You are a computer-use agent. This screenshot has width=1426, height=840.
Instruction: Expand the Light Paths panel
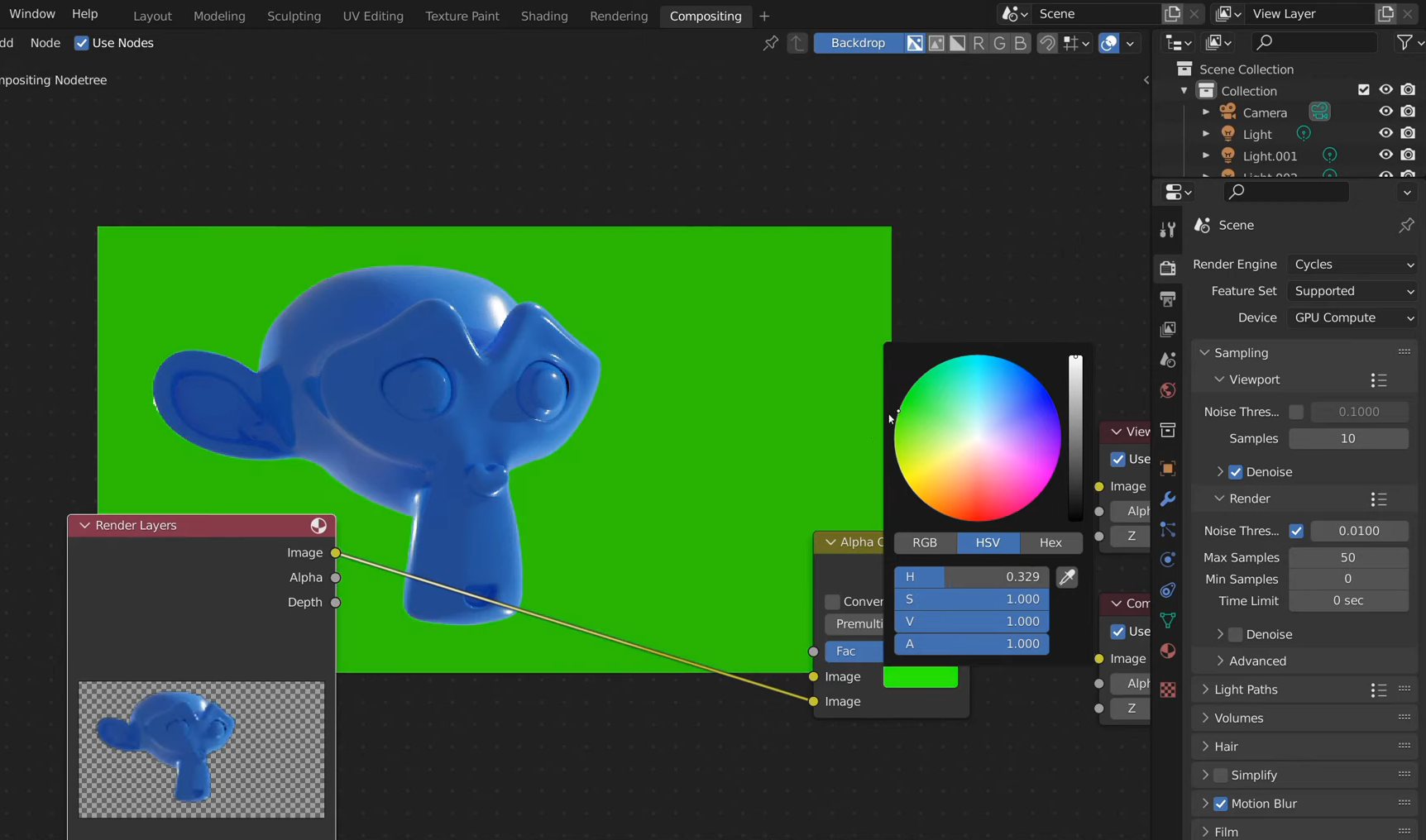pos(1245,690)
